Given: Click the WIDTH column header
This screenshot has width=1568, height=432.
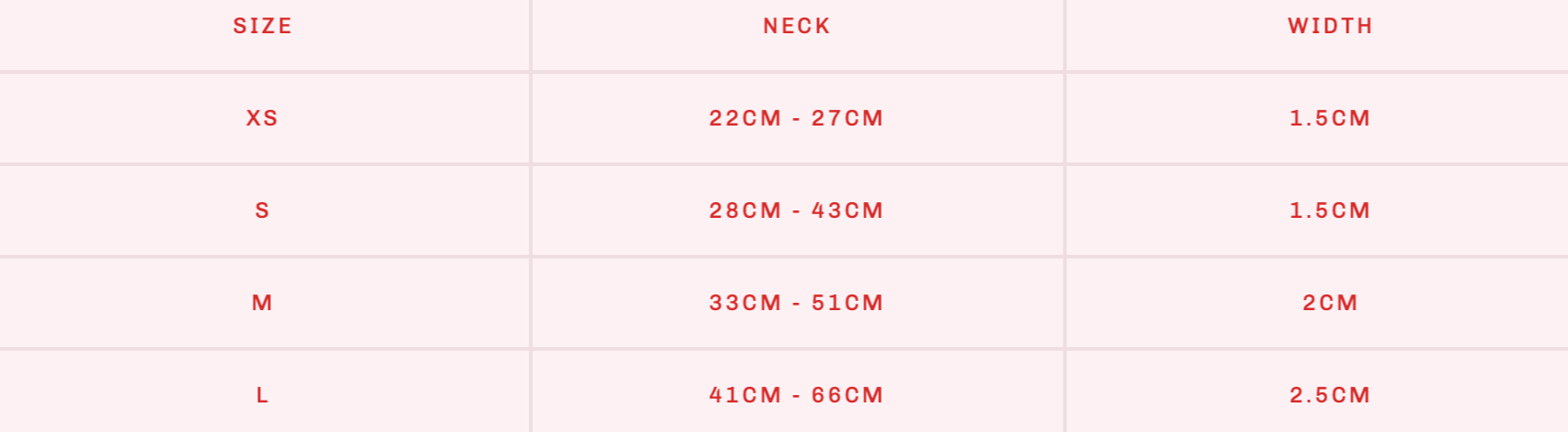Looking at the screenshot, I should 1330,26.
